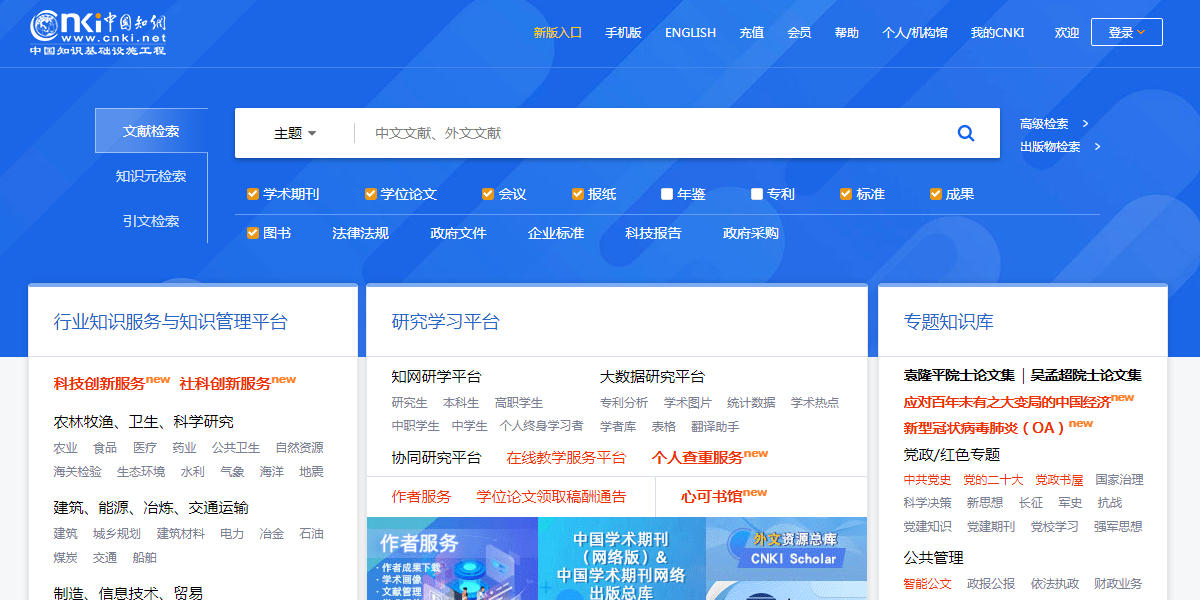Open 新版入口 in the top menu

tap(558, 32)
